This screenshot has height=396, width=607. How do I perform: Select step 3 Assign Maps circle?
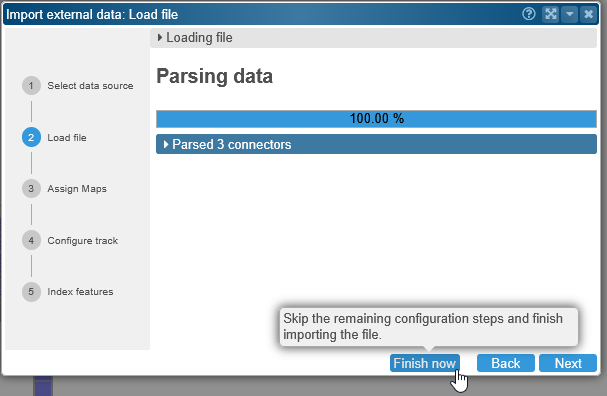pyautogui.click(x=31, y=189)
